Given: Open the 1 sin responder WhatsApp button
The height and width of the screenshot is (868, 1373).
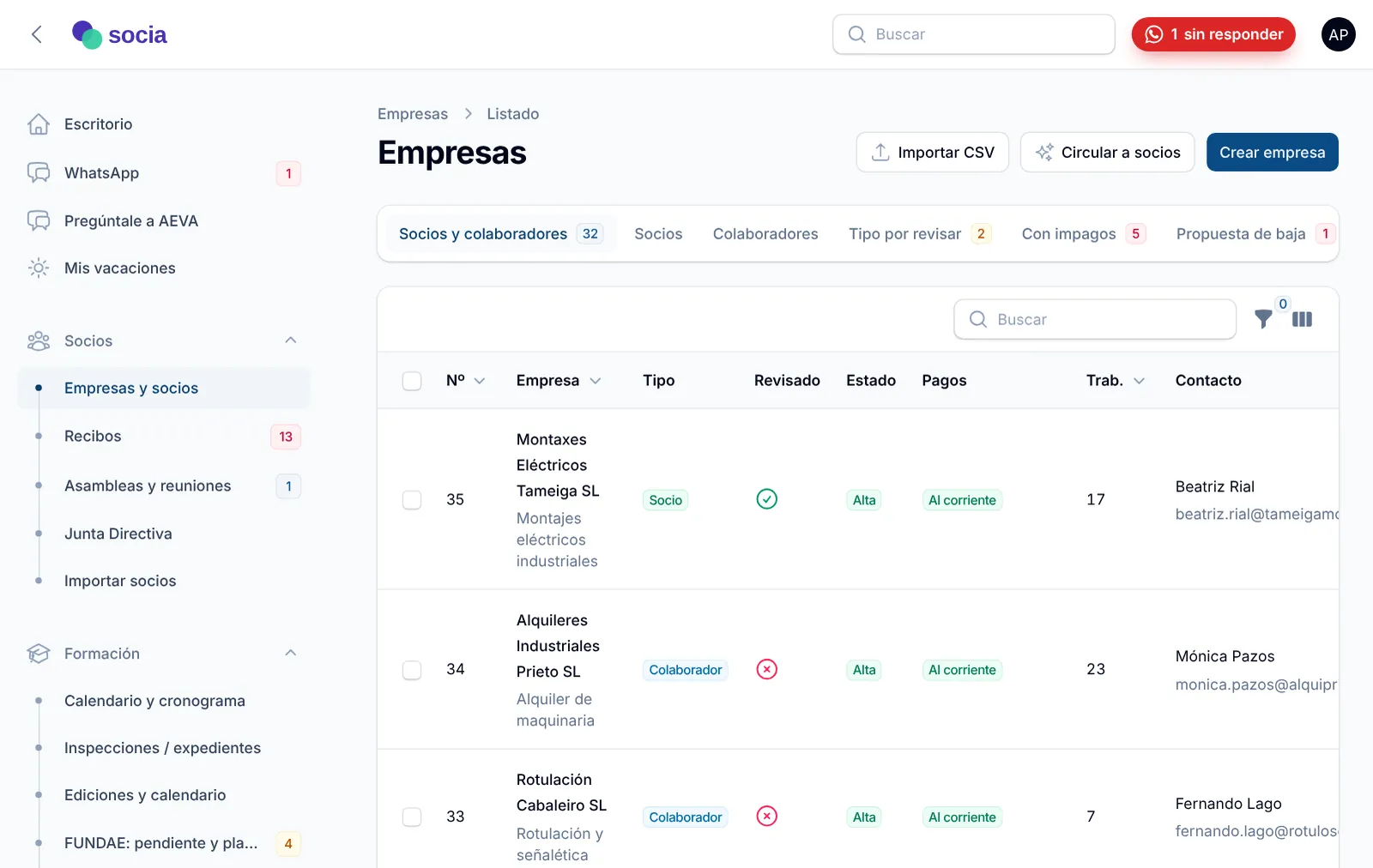Looking at the screenshot, I should coord(1213,34).
